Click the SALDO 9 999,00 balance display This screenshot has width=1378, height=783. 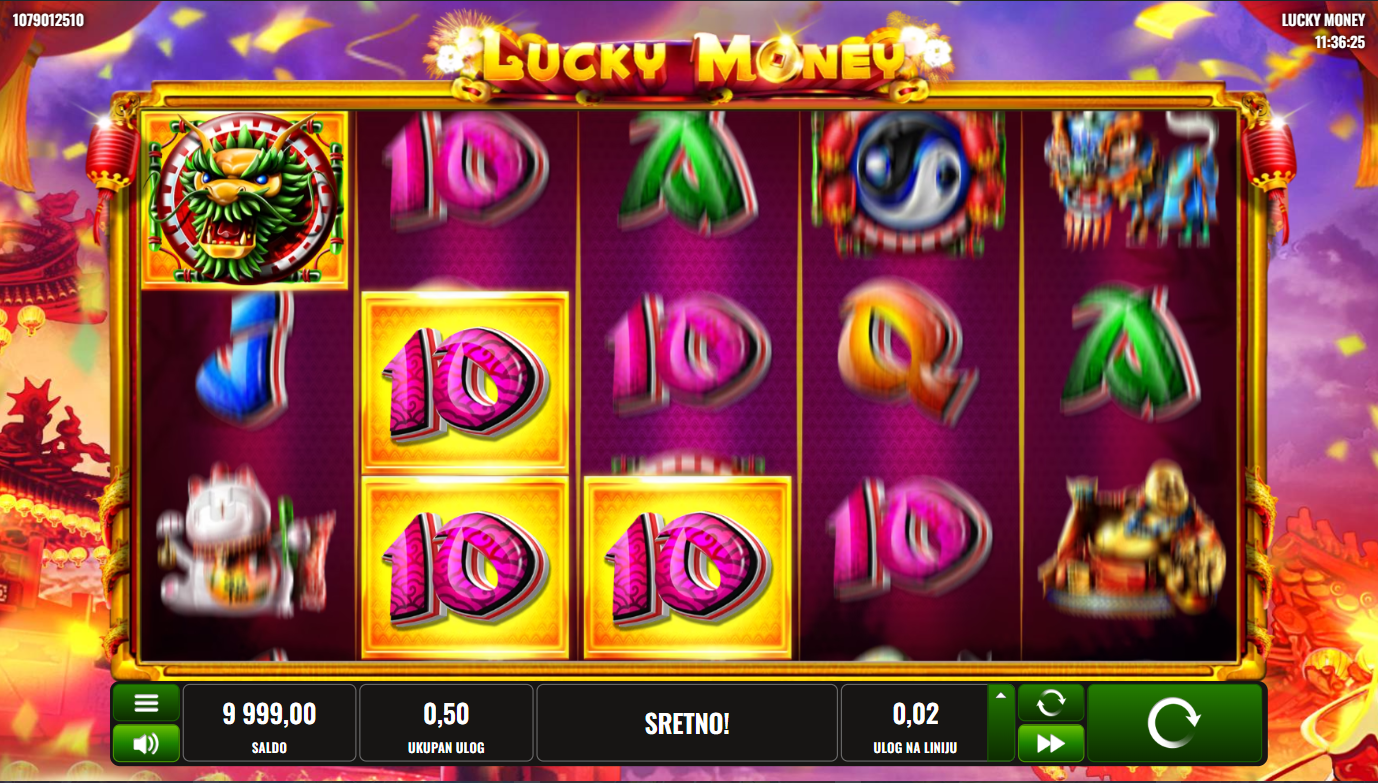click(x=269, y=723)
